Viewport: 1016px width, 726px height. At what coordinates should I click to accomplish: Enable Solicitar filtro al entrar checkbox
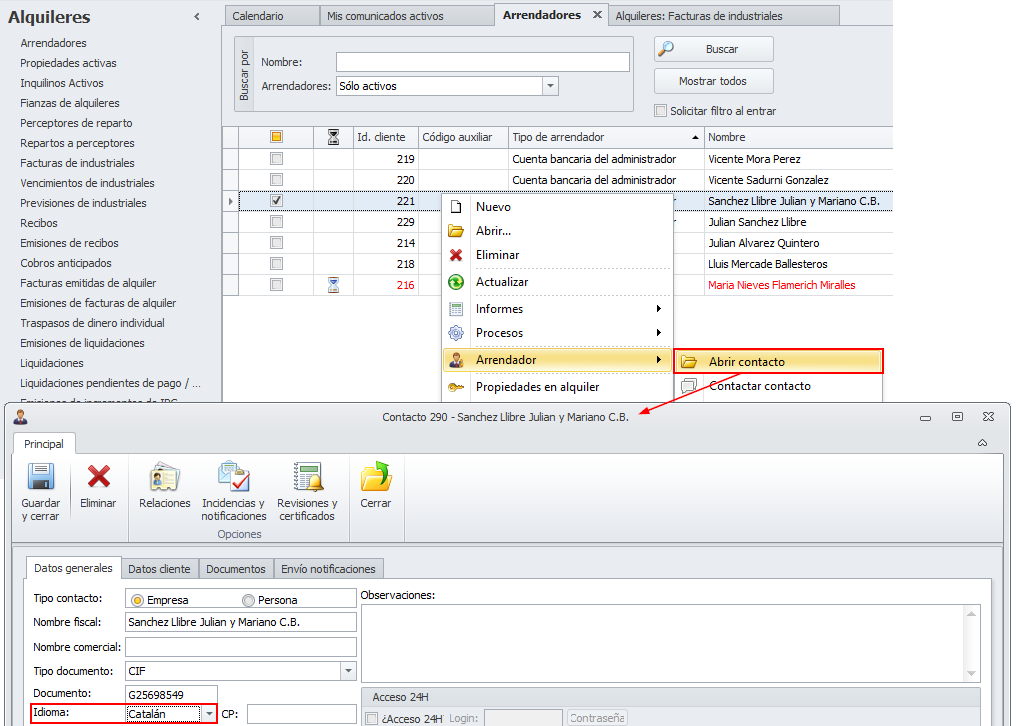coord(660,111)
